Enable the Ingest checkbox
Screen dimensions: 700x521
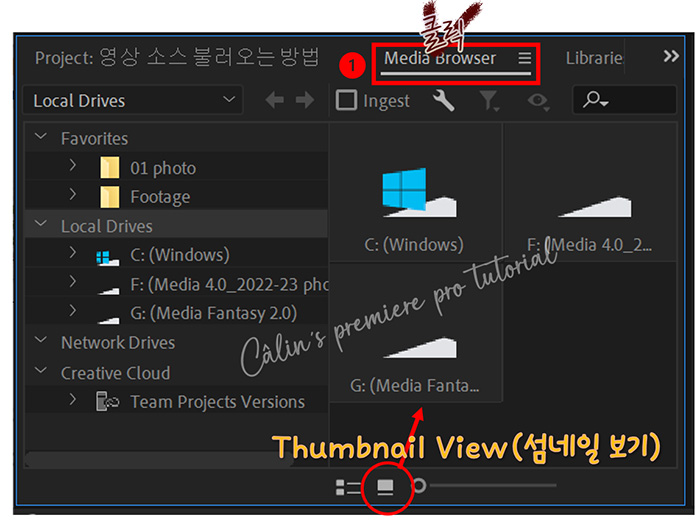346,100
